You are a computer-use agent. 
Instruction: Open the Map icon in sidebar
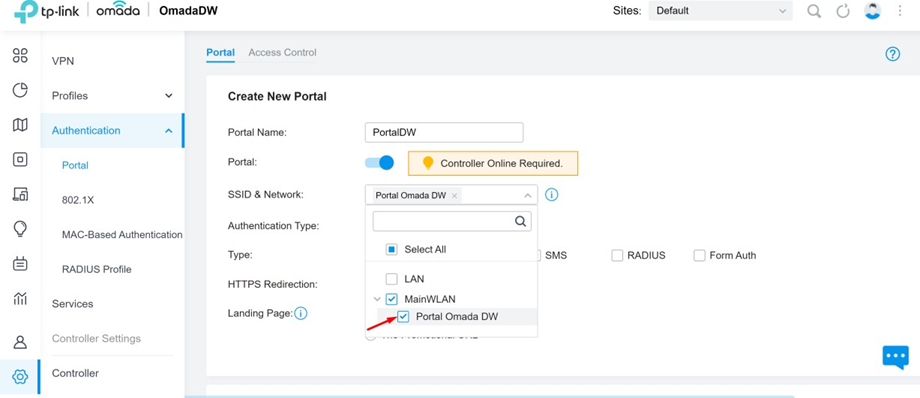(20, 124)
